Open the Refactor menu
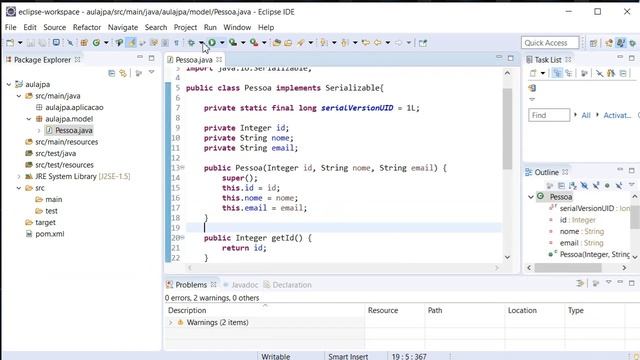This screenshot has width=640, height=360. pos(87,27)
